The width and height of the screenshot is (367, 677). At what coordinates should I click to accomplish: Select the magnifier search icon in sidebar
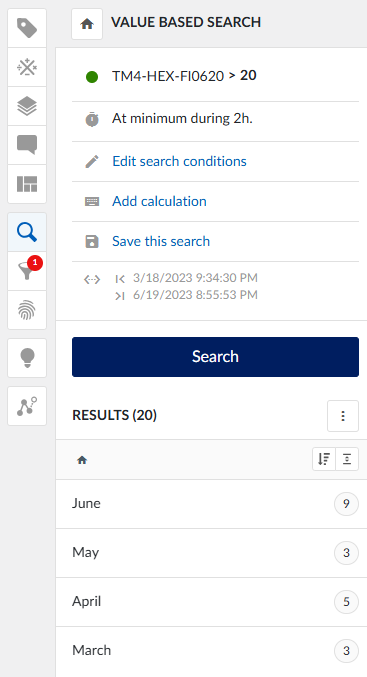[x=27, y=232]
